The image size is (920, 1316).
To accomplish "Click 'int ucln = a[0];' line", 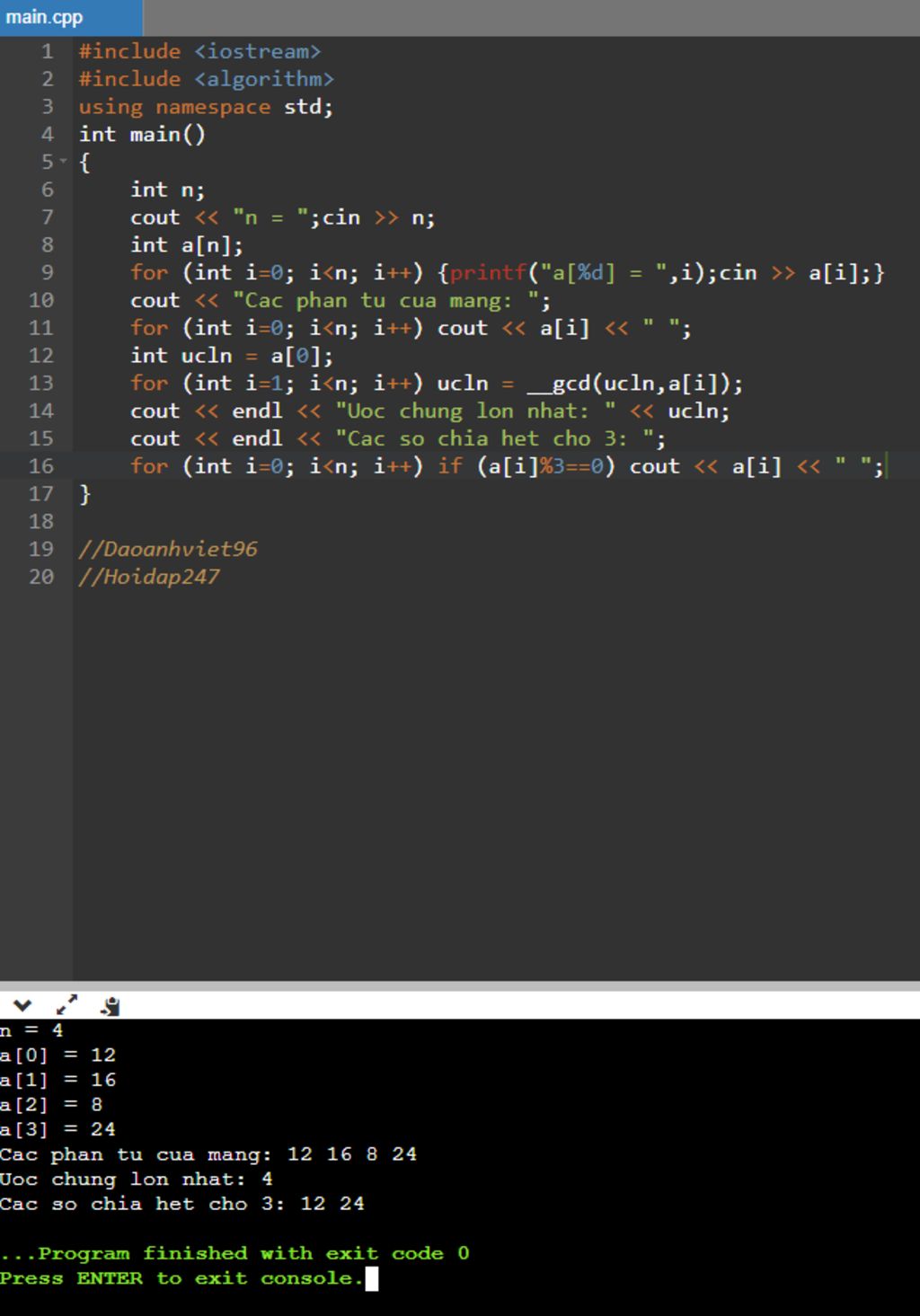I will pyautogui.click(x=232, y=356).
